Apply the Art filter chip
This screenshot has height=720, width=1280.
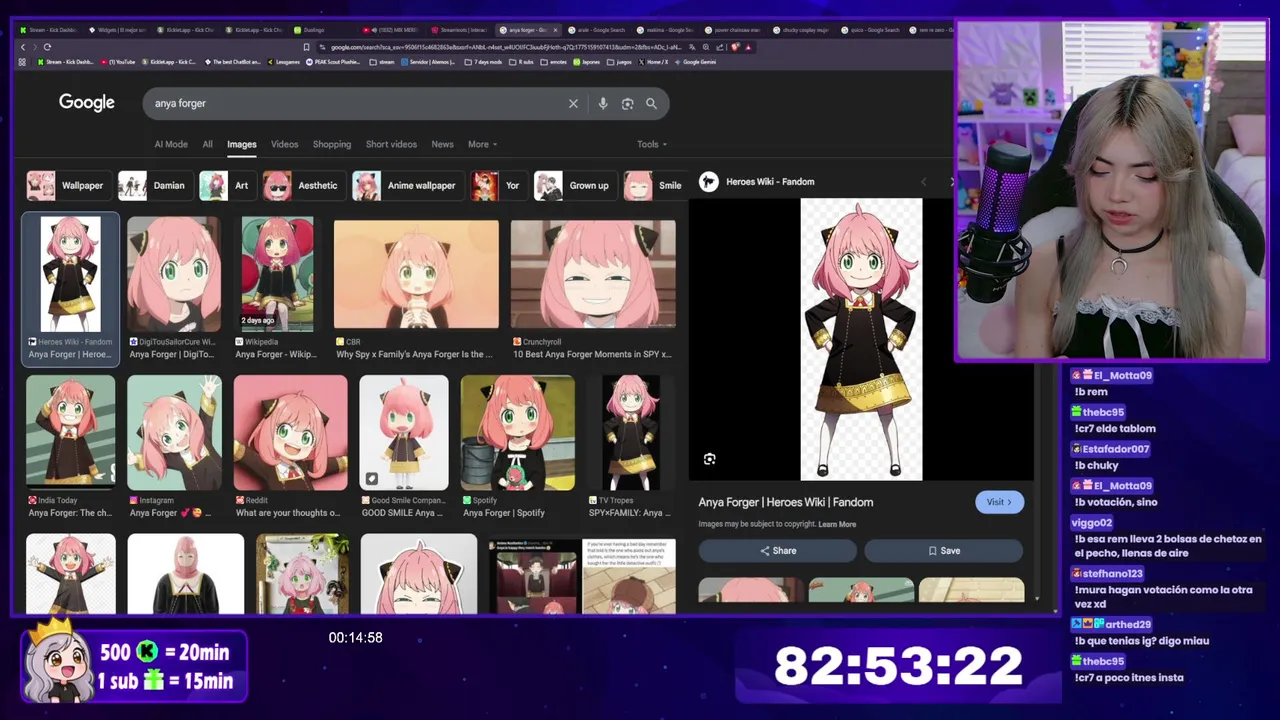226,185
